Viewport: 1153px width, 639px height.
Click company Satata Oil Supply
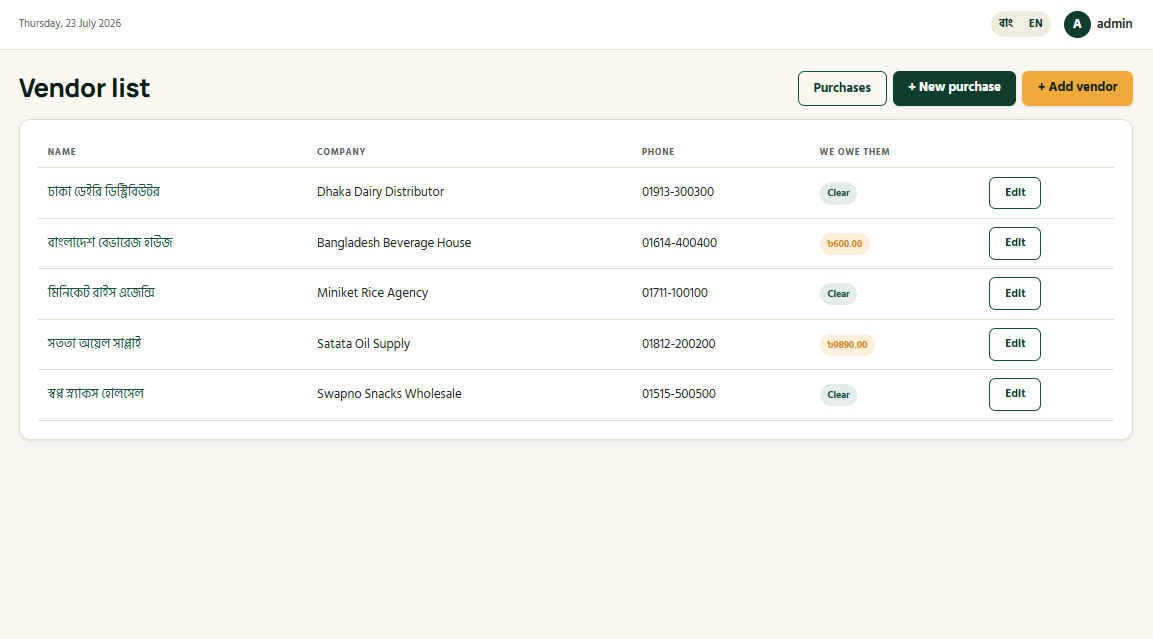click(x=363, y=343)
